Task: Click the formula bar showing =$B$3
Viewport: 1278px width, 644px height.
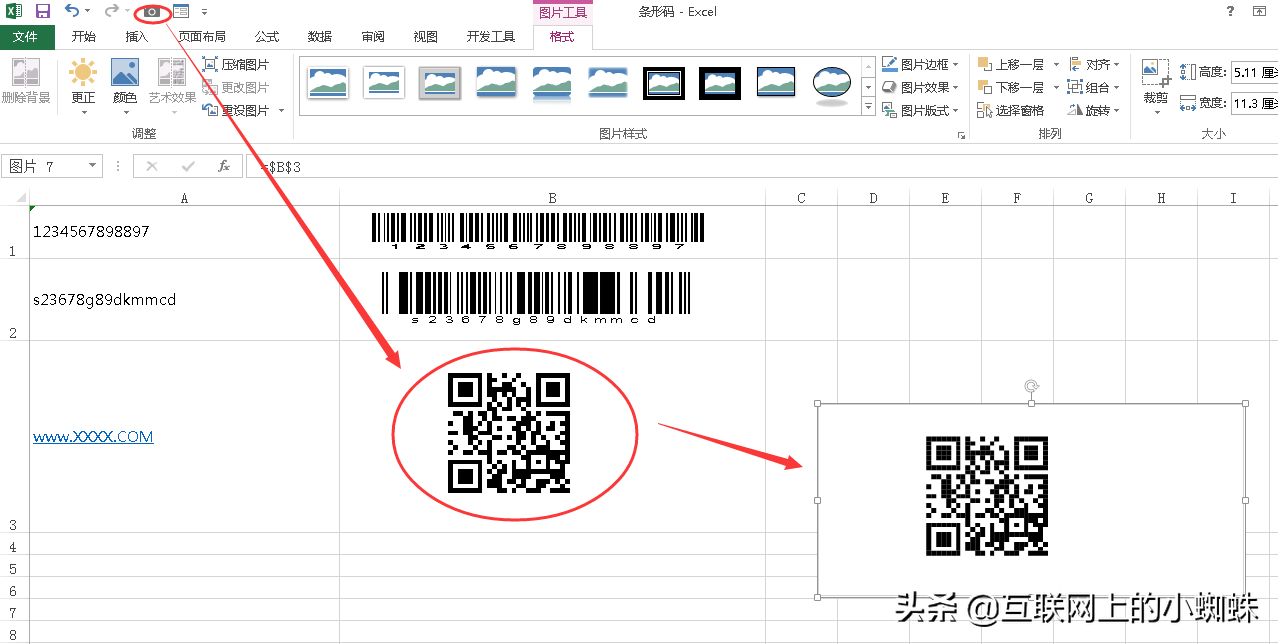Action: coord(762,166)
